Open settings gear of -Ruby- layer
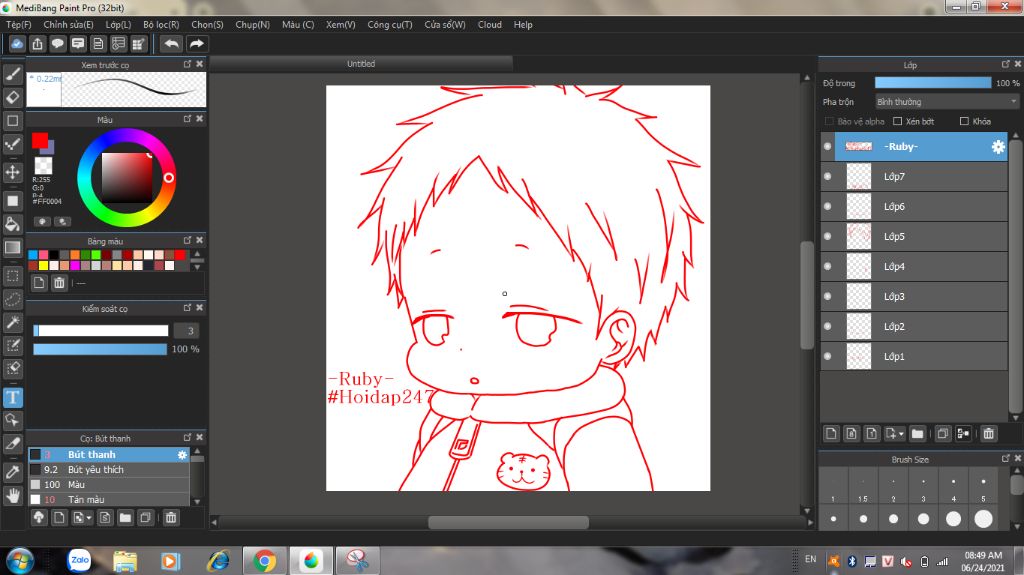This screenshot has height=575, width=1024. [x=998, y=147]
